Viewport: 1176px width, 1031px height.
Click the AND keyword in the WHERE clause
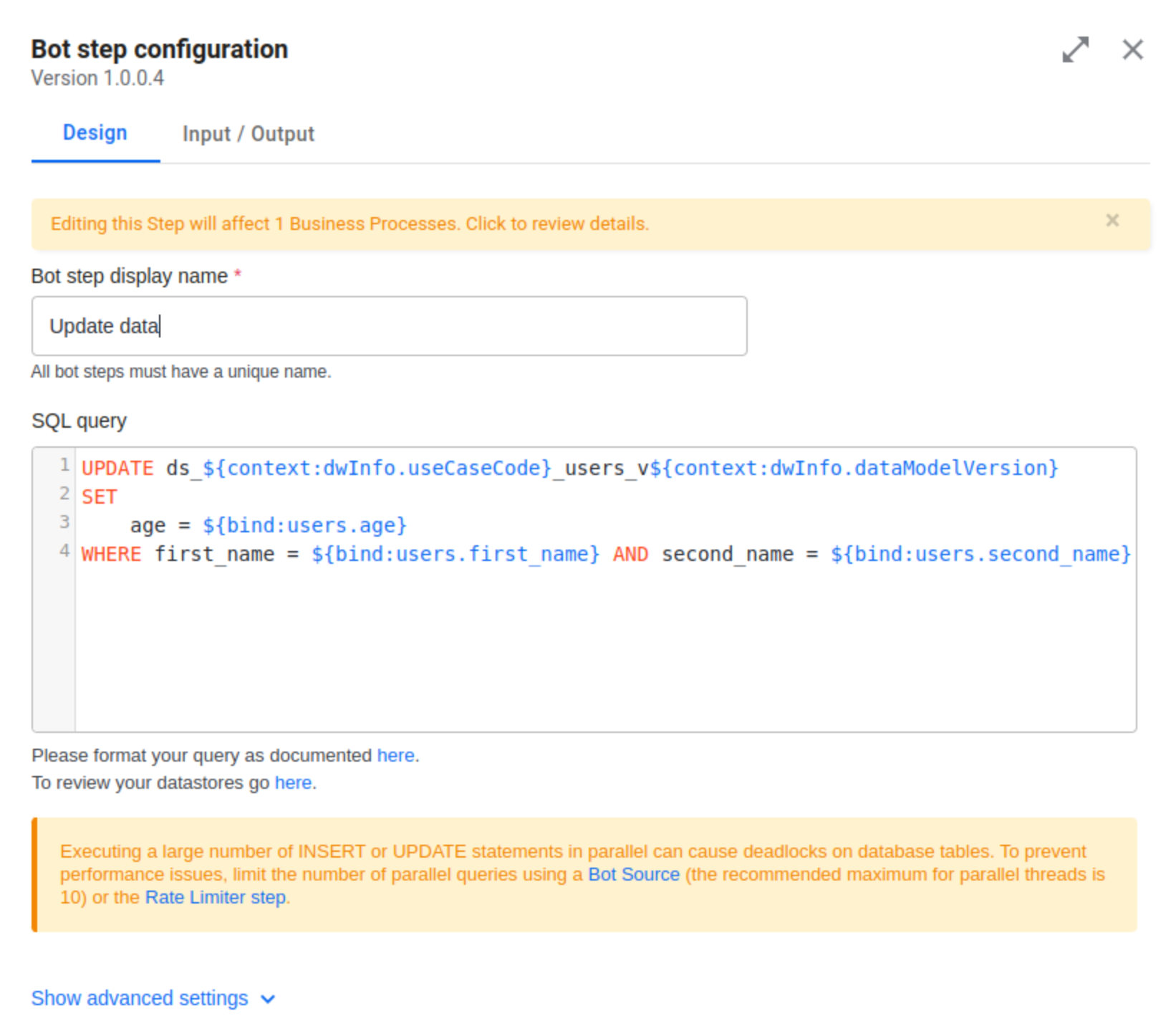pos(630,554)
